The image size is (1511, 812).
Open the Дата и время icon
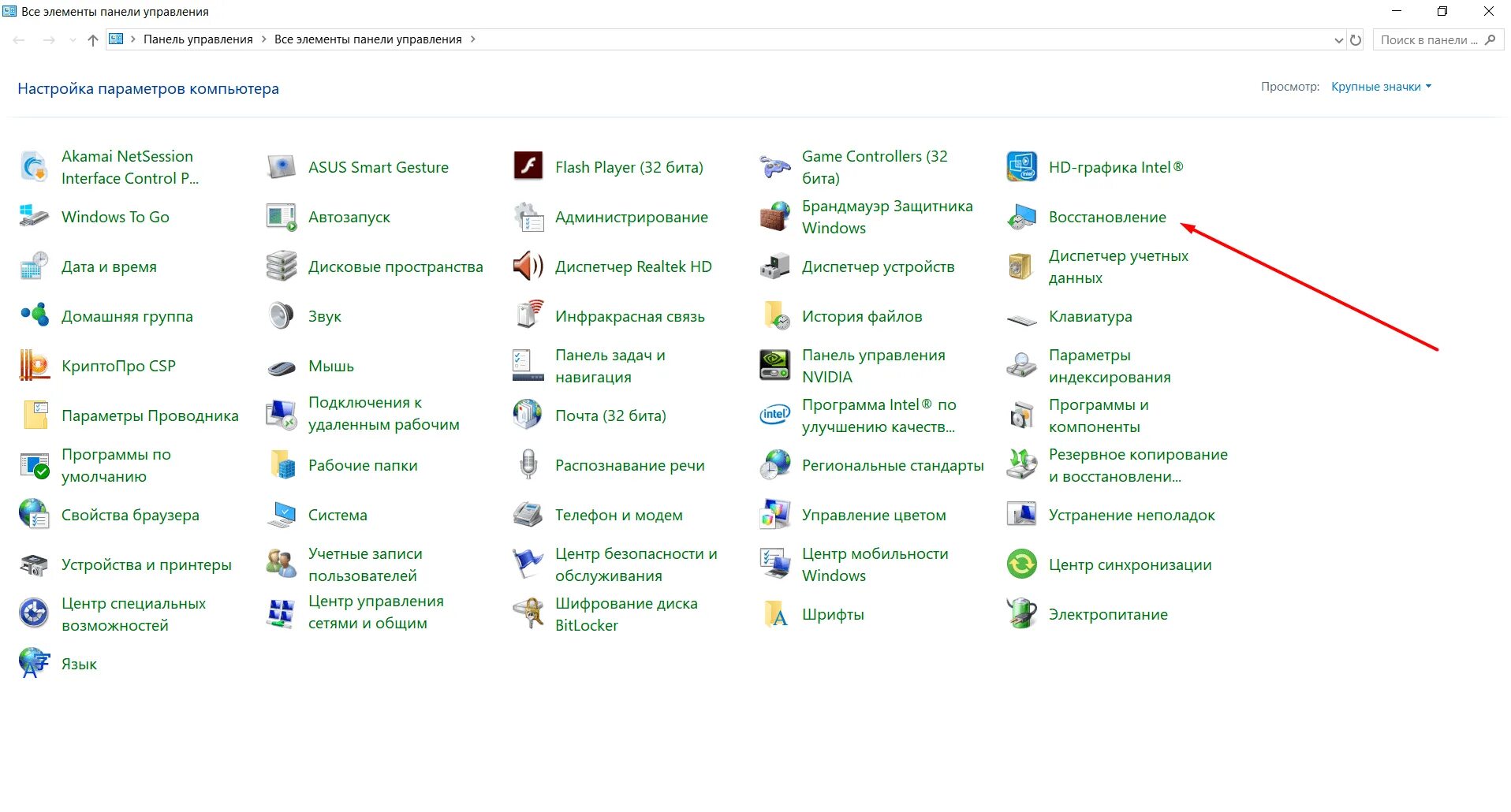tap(34, 266)
